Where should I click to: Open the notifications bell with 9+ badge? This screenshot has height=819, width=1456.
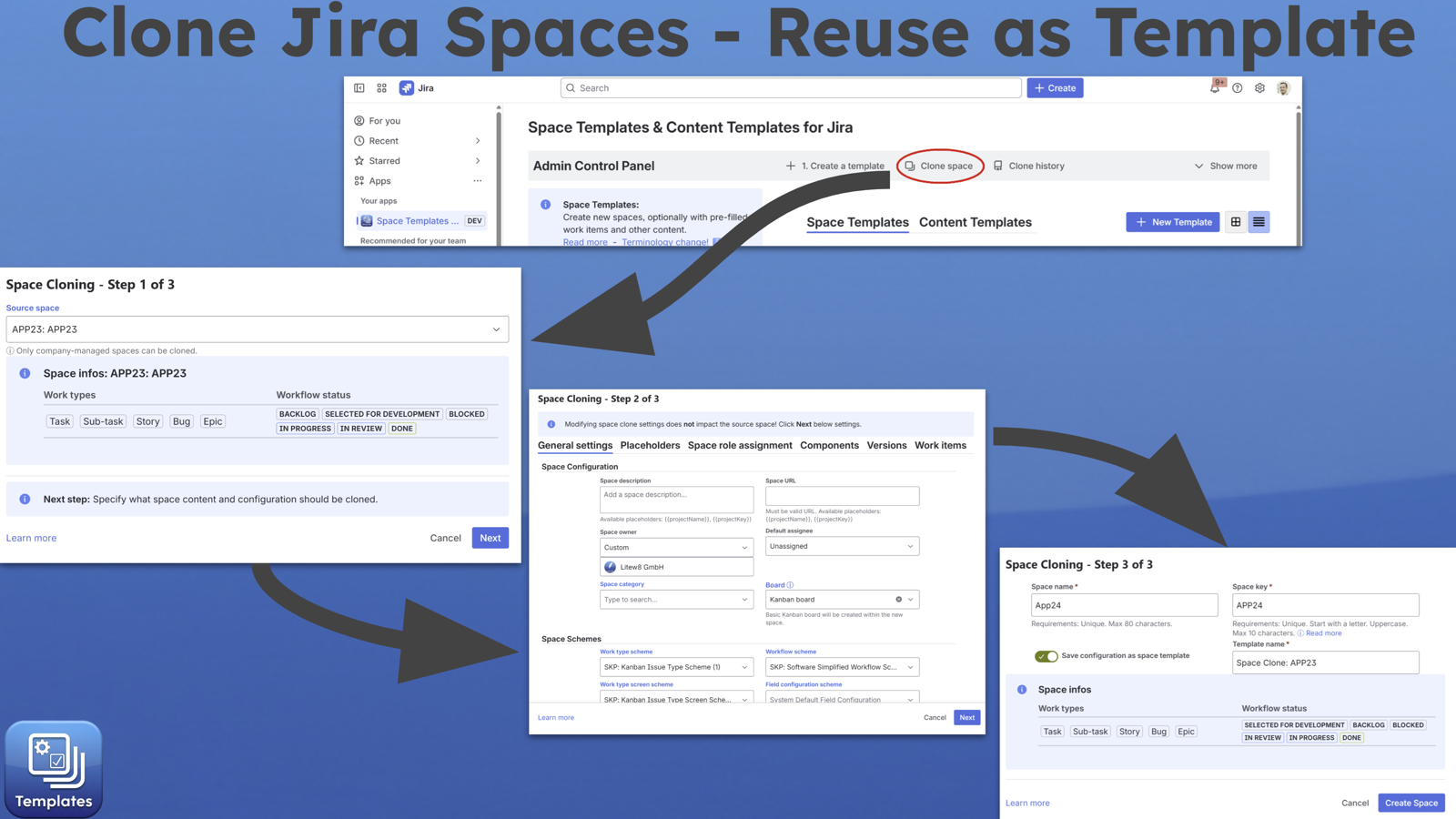(x=1215, y=87)
